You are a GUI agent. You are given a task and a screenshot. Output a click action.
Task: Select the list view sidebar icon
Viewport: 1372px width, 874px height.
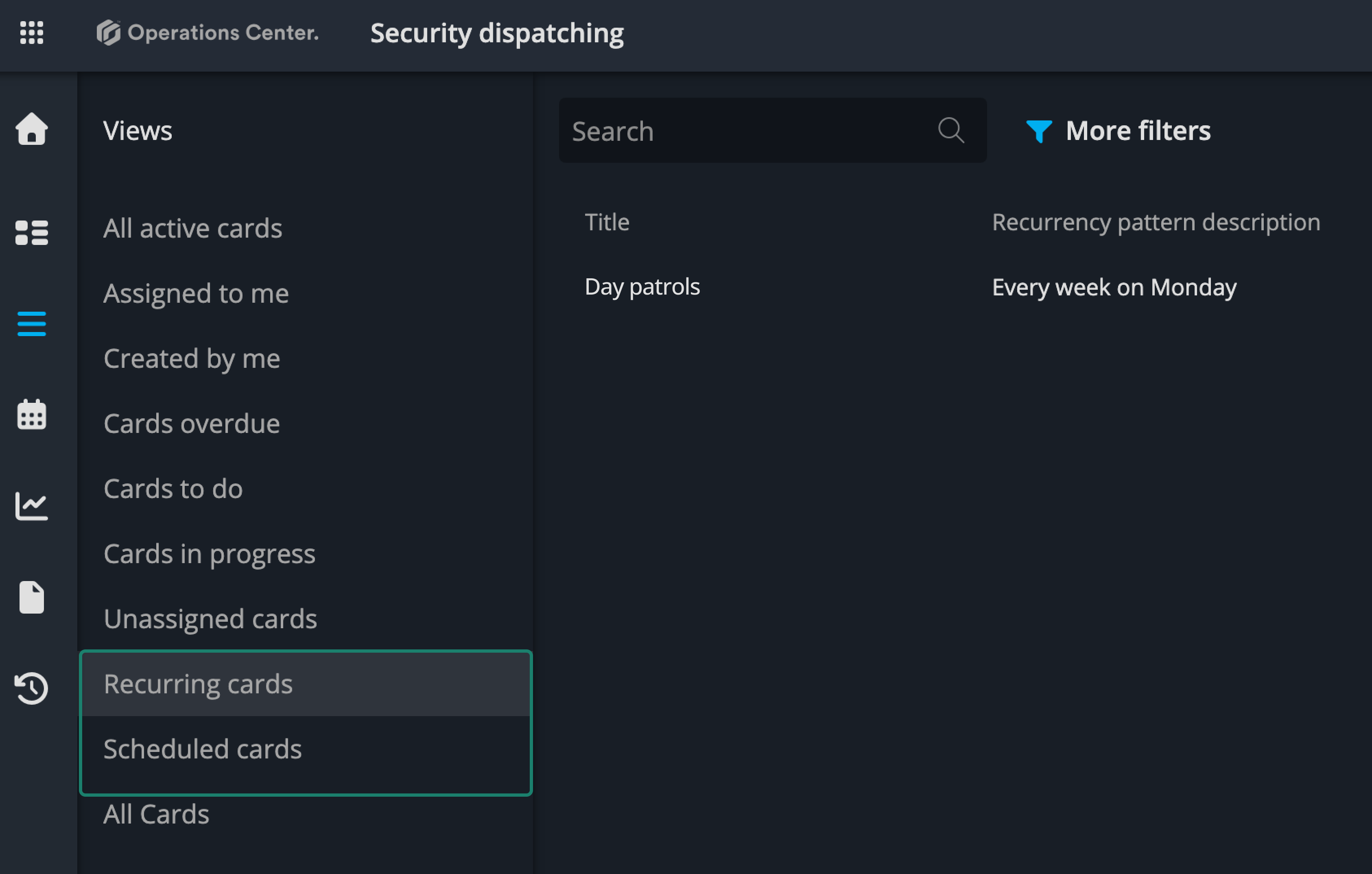[x=31, y=323]
